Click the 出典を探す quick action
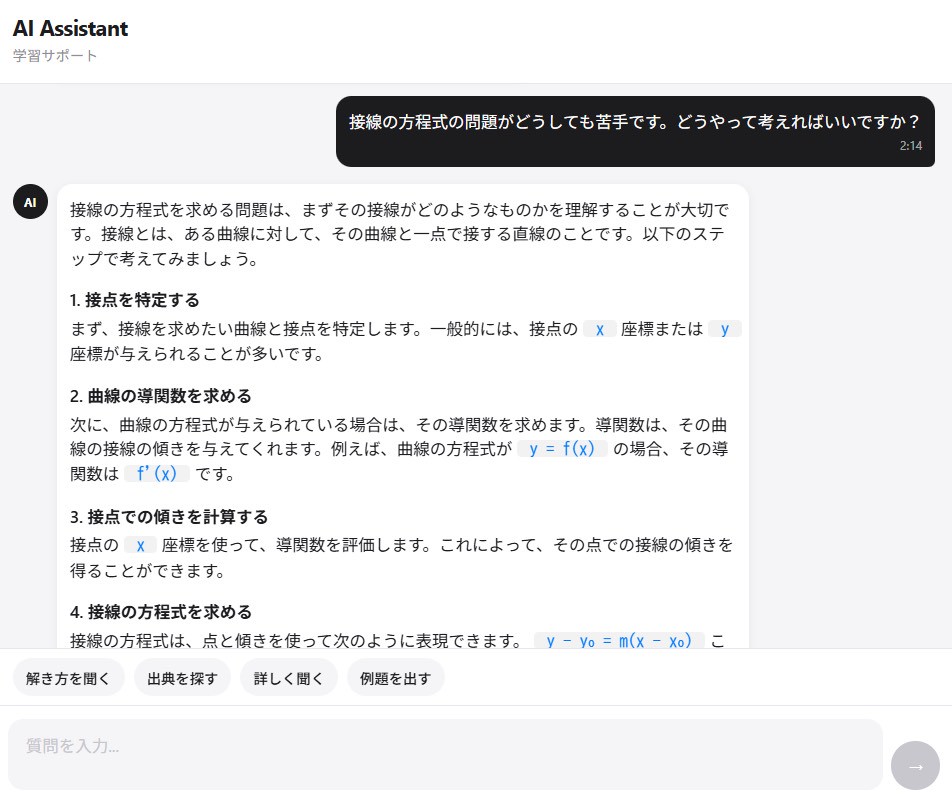Screen dimensions: 952x799 coord(181,677)
